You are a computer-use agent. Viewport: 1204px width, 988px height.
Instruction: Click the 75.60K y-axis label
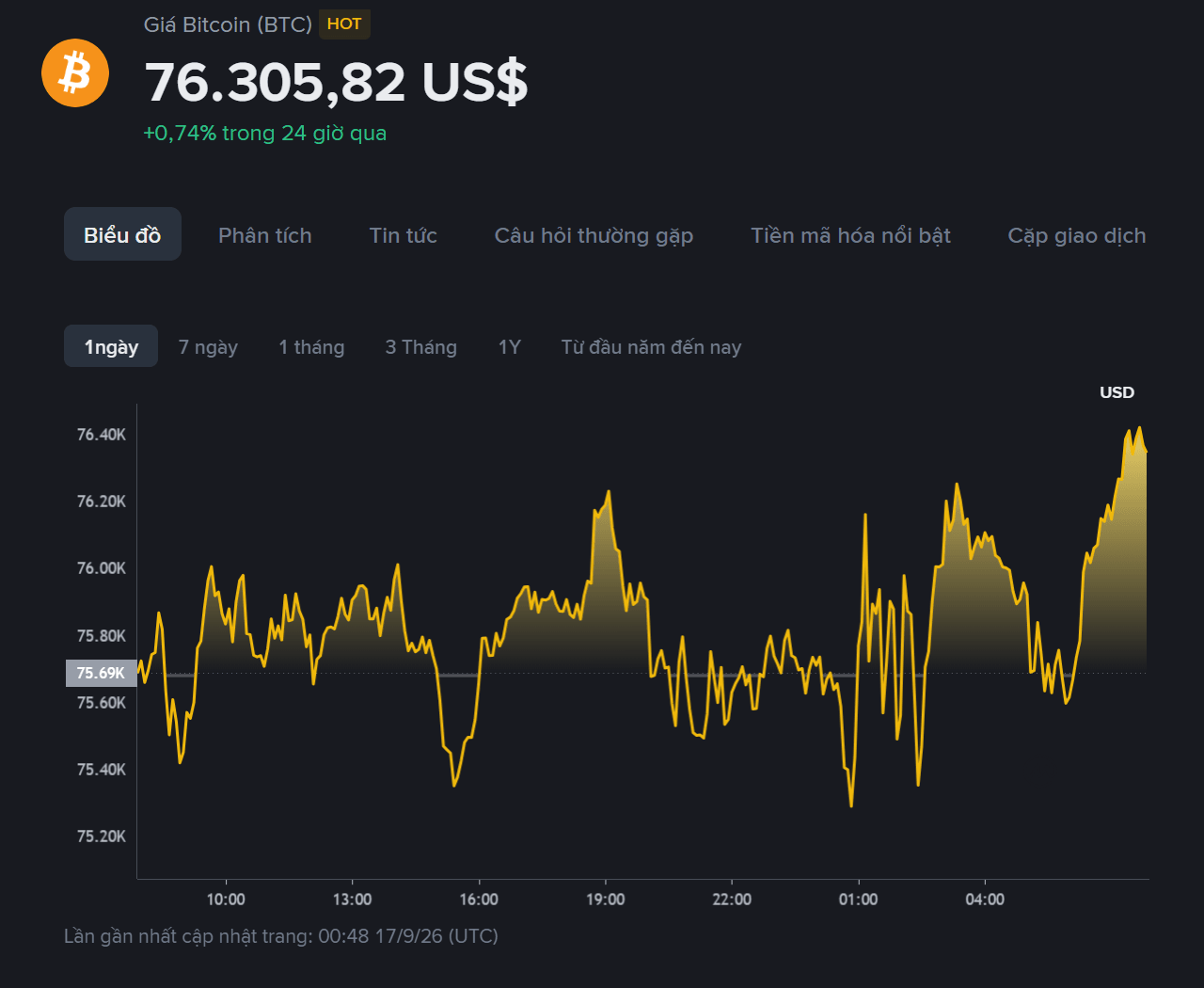click(101, 702)
